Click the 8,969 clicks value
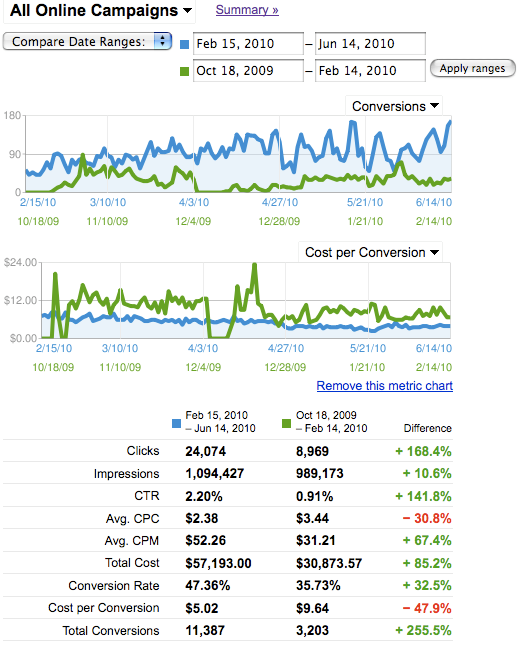 pos(312,451)
